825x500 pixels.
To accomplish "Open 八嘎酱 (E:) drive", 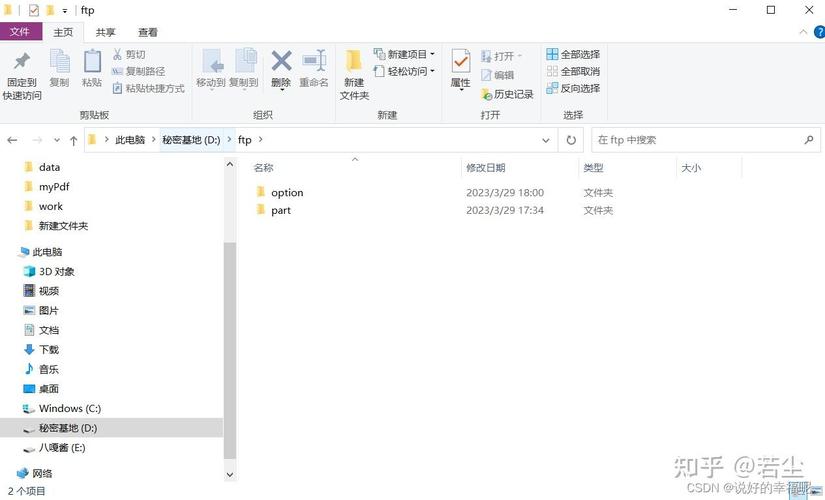I will point(62,447).
